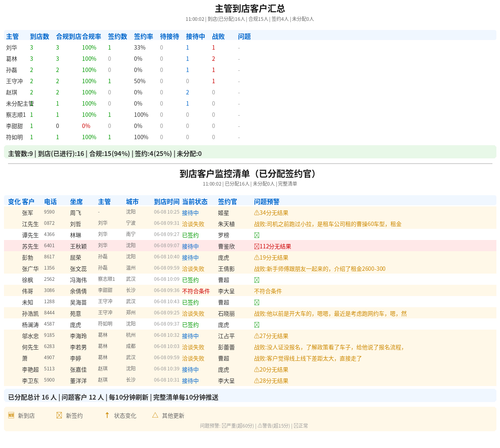Viewport: 500px width, 448px height.
Task: Click the warning triangle before 20分无结果
Action: 257,369
